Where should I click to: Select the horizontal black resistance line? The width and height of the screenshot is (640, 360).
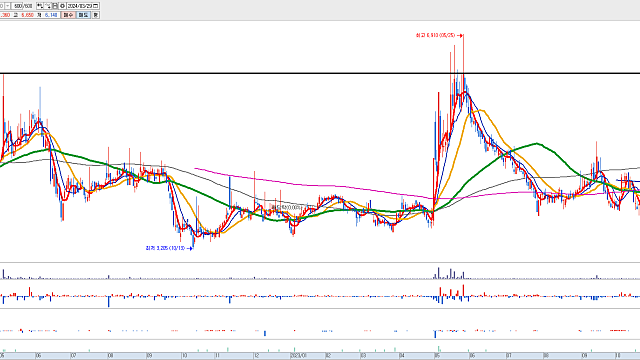coord(320,73)
